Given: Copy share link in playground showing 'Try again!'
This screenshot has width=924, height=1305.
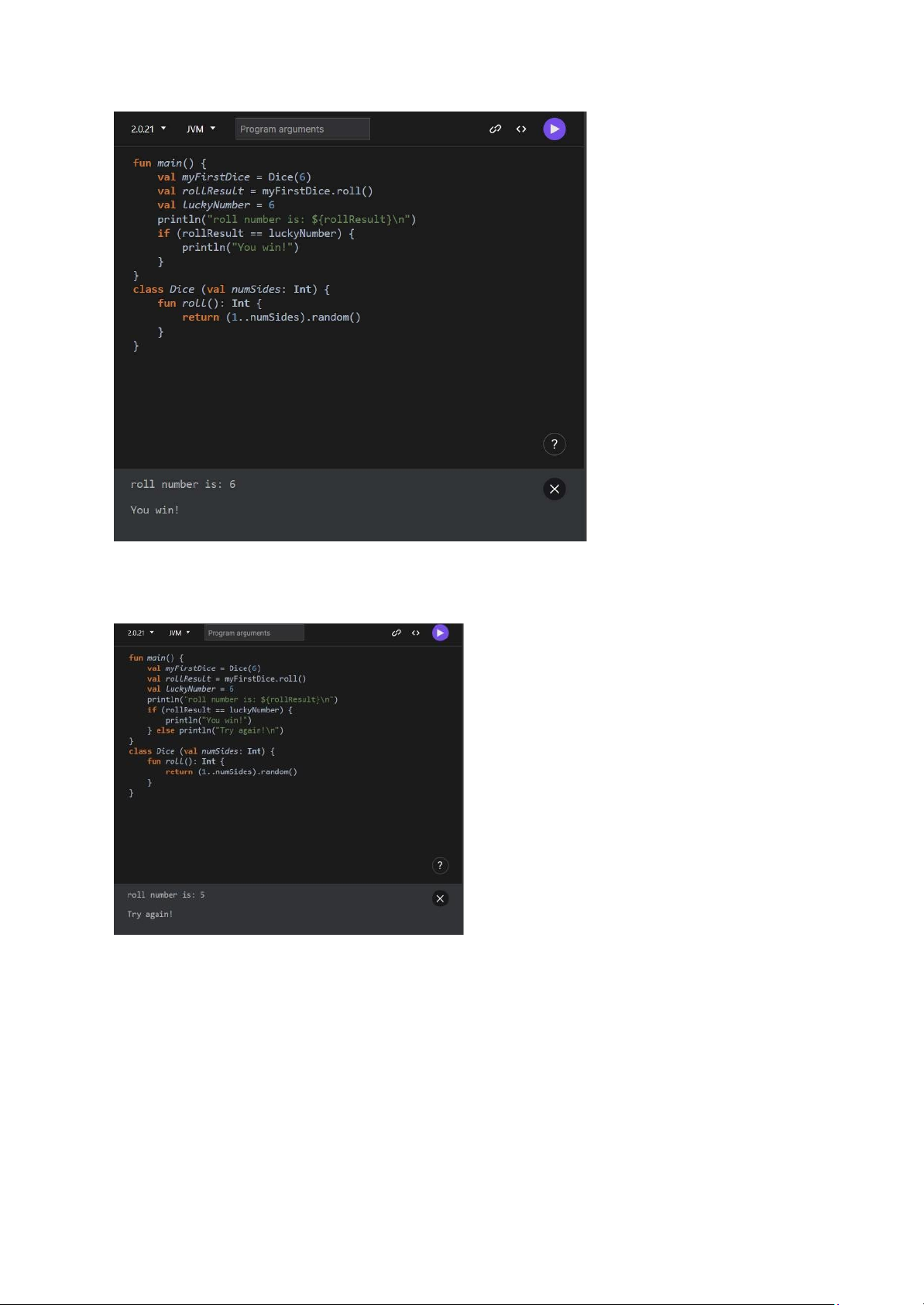Looking at the screenshot, I should click(396, 633).
